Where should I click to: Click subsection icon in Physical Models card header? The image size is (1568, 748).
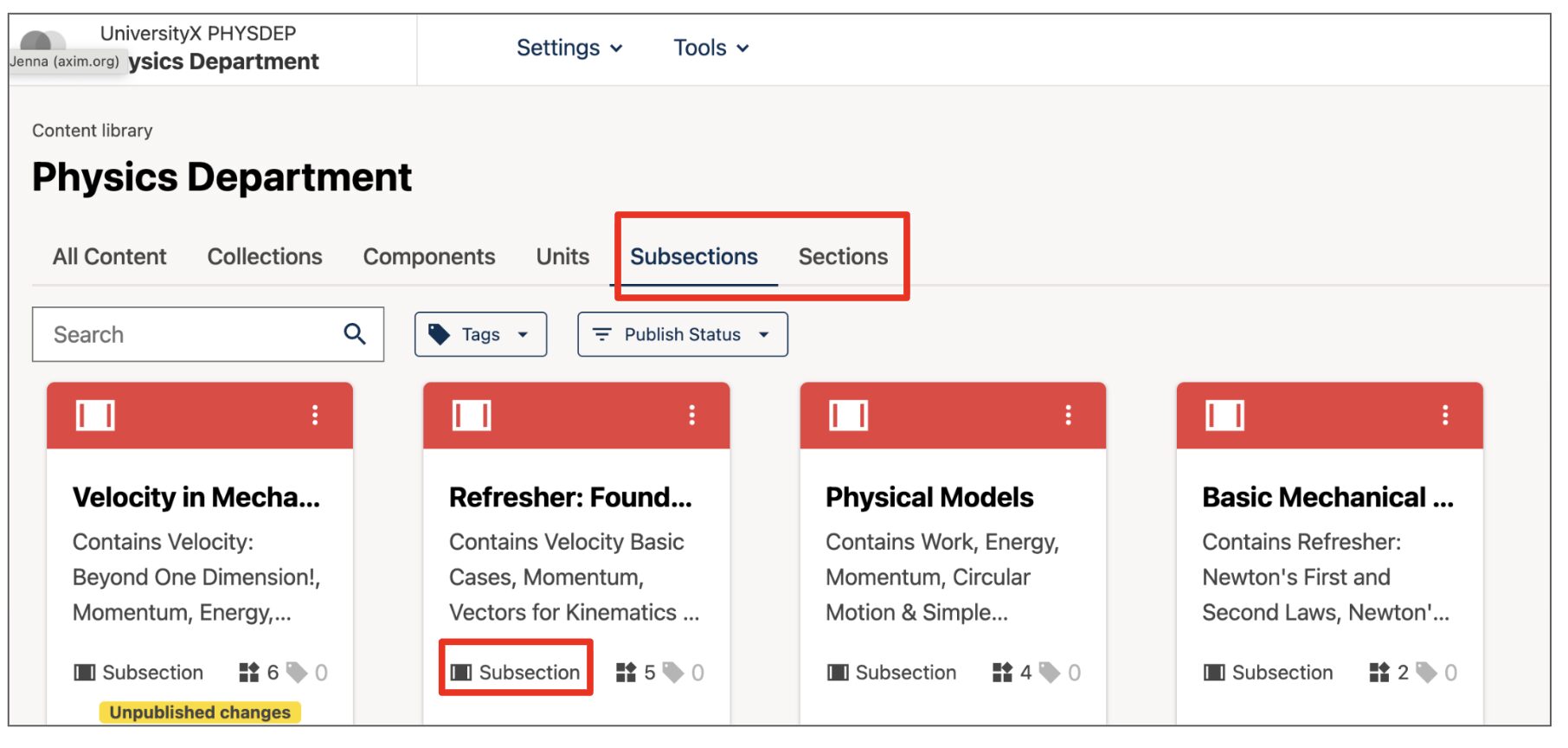[848, 416]
